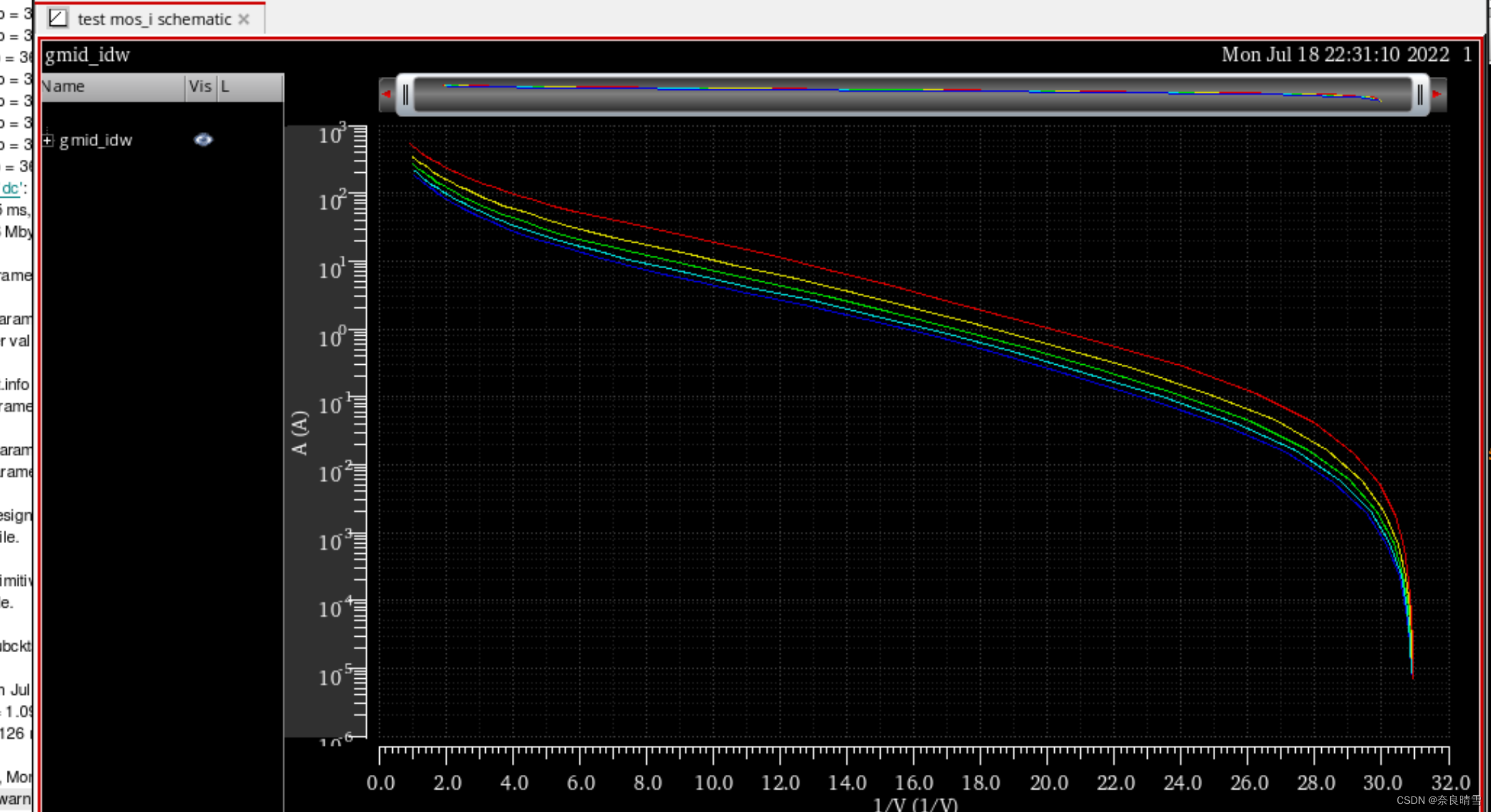The image size is (1491, 812).
Task: Select the test mos_i schematic tab
Action: [154, 19]
